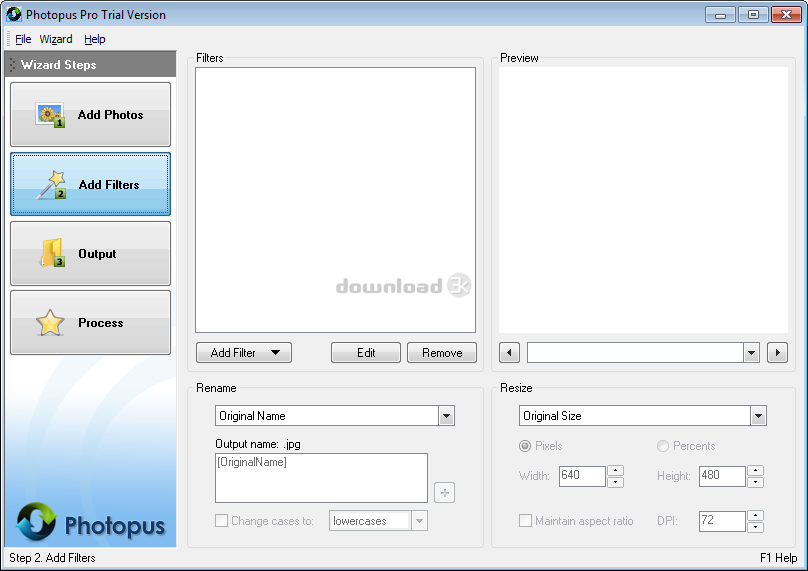Go to the Add Filters wizard step
808x571 pixels.
(x=90, y=184)
